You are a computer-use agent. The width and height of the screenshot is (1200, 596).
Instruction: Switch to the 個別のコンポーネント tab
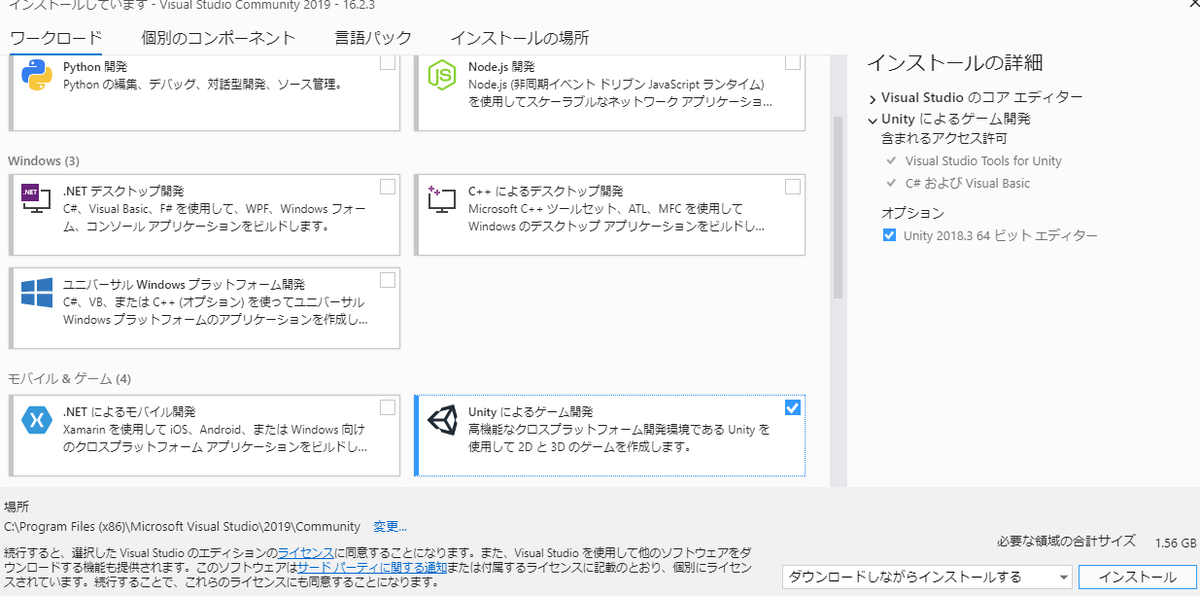tap(220, 36)
